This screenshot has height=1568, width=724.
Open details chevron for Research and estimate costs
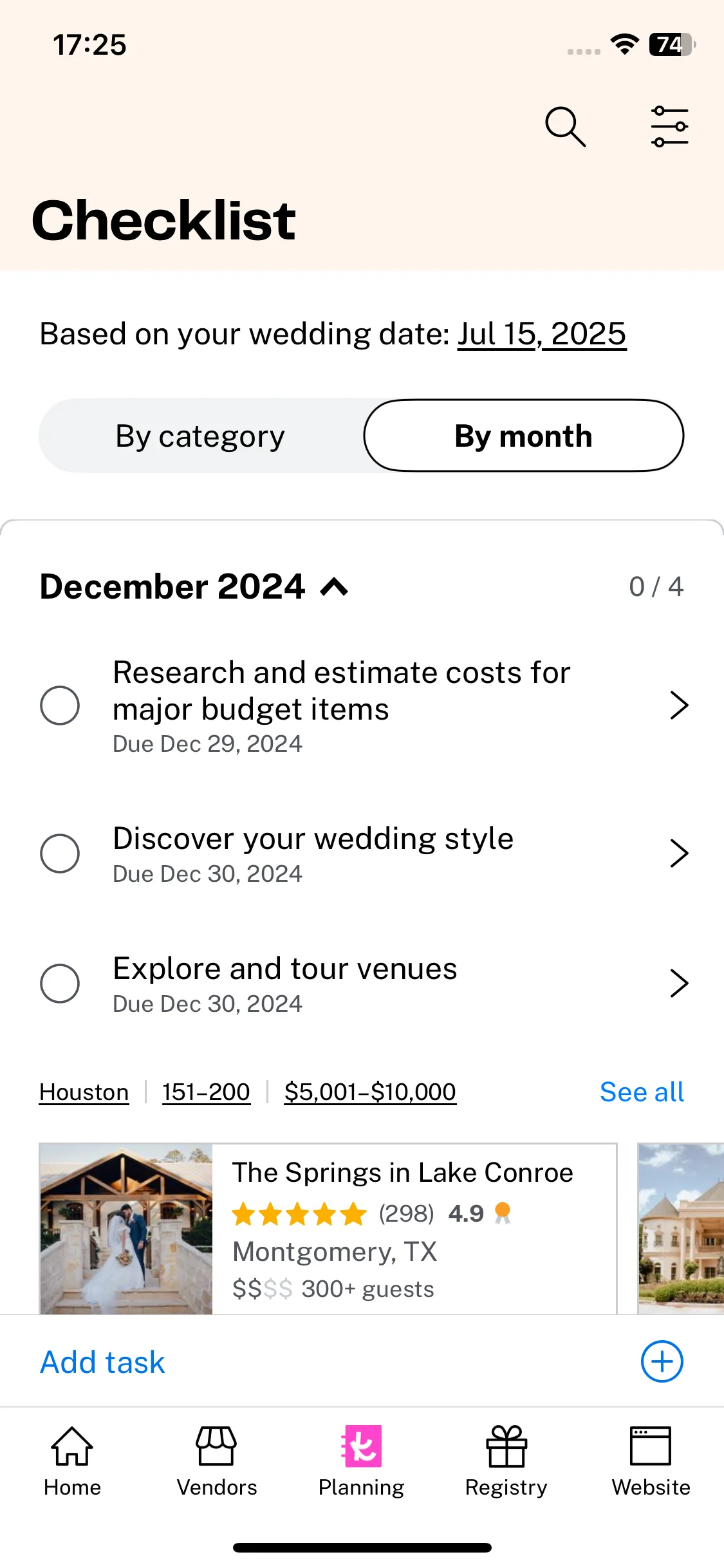pos(679,705)
